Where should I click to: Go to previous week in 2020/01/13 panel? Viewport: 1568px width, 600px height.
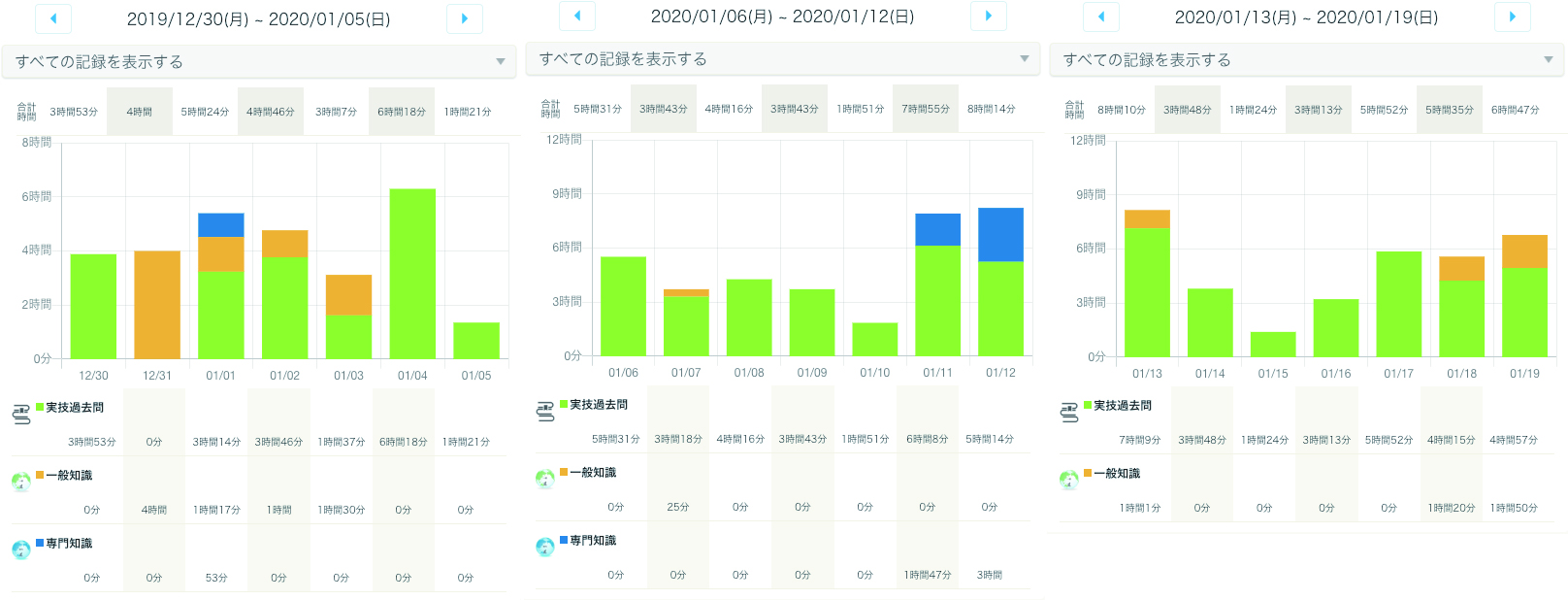point(1101,17)
